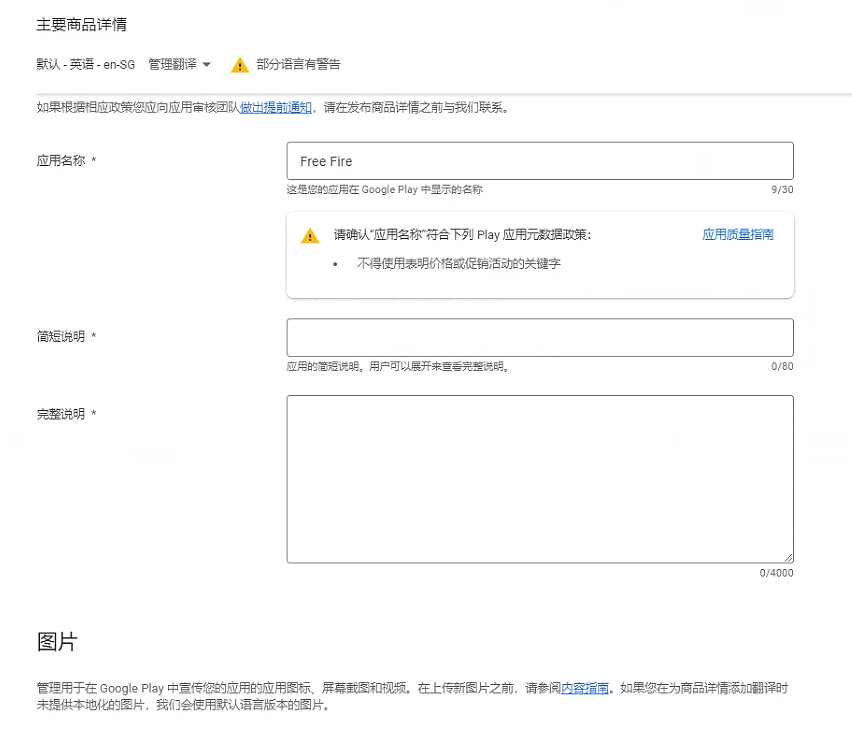
Task: Click into the 完整说明 text area
Action: click(540, 479)
